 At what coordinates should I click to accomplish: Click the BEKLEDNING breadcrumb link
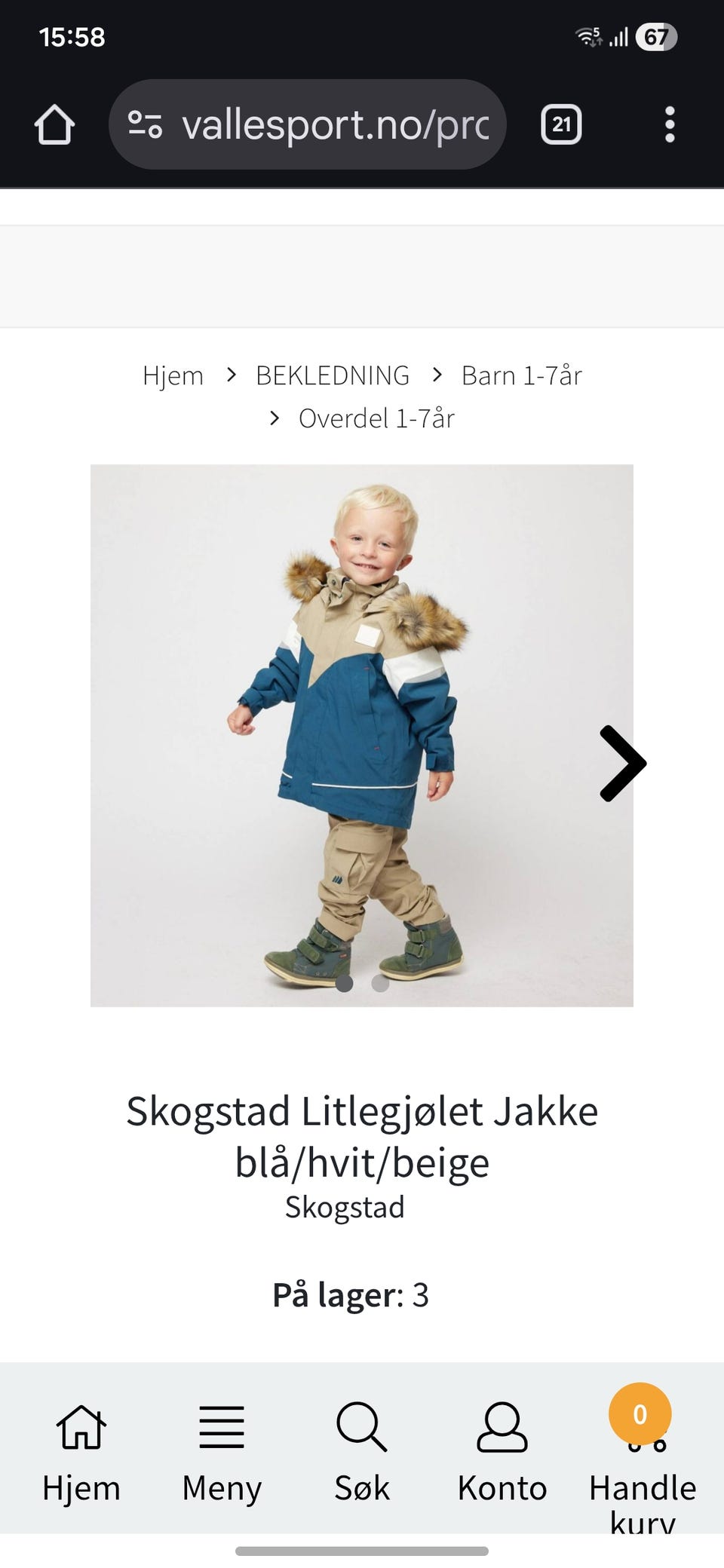[333, 375]
